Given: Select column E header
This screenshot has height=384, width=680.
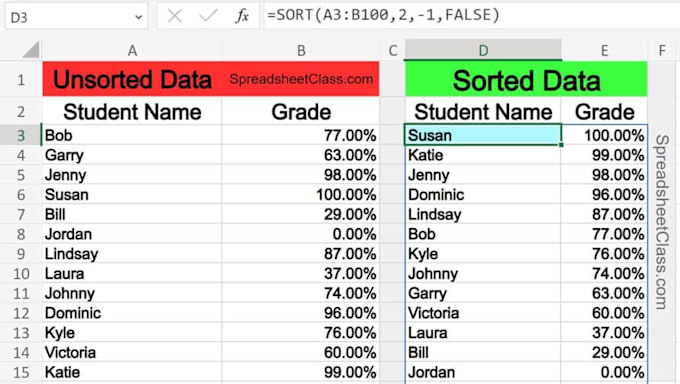Looking at the screenshot, I should (x=604, y=50).
